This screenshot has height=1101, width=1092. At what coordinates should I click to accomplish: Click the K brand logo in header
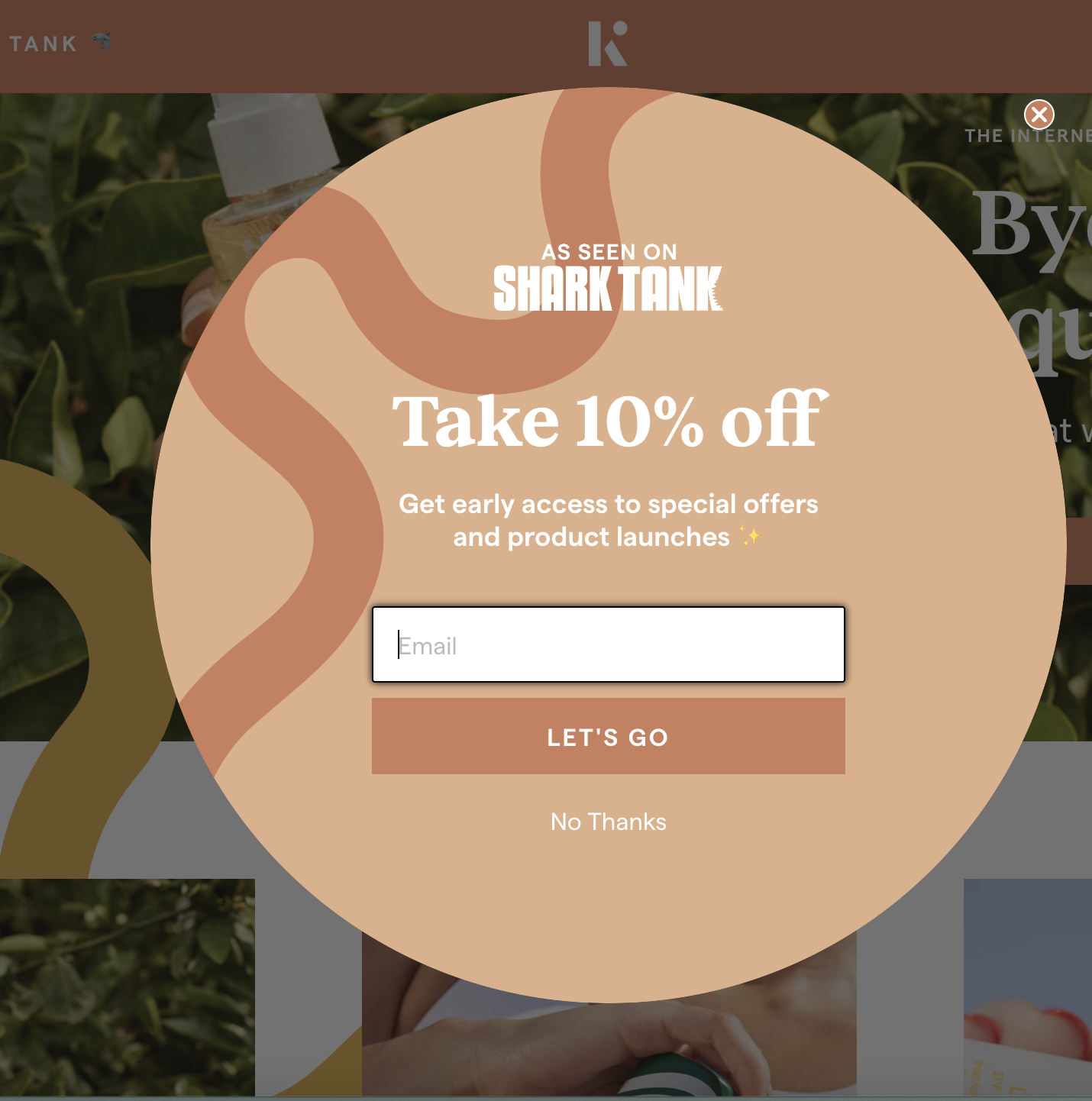pos(608,44)
